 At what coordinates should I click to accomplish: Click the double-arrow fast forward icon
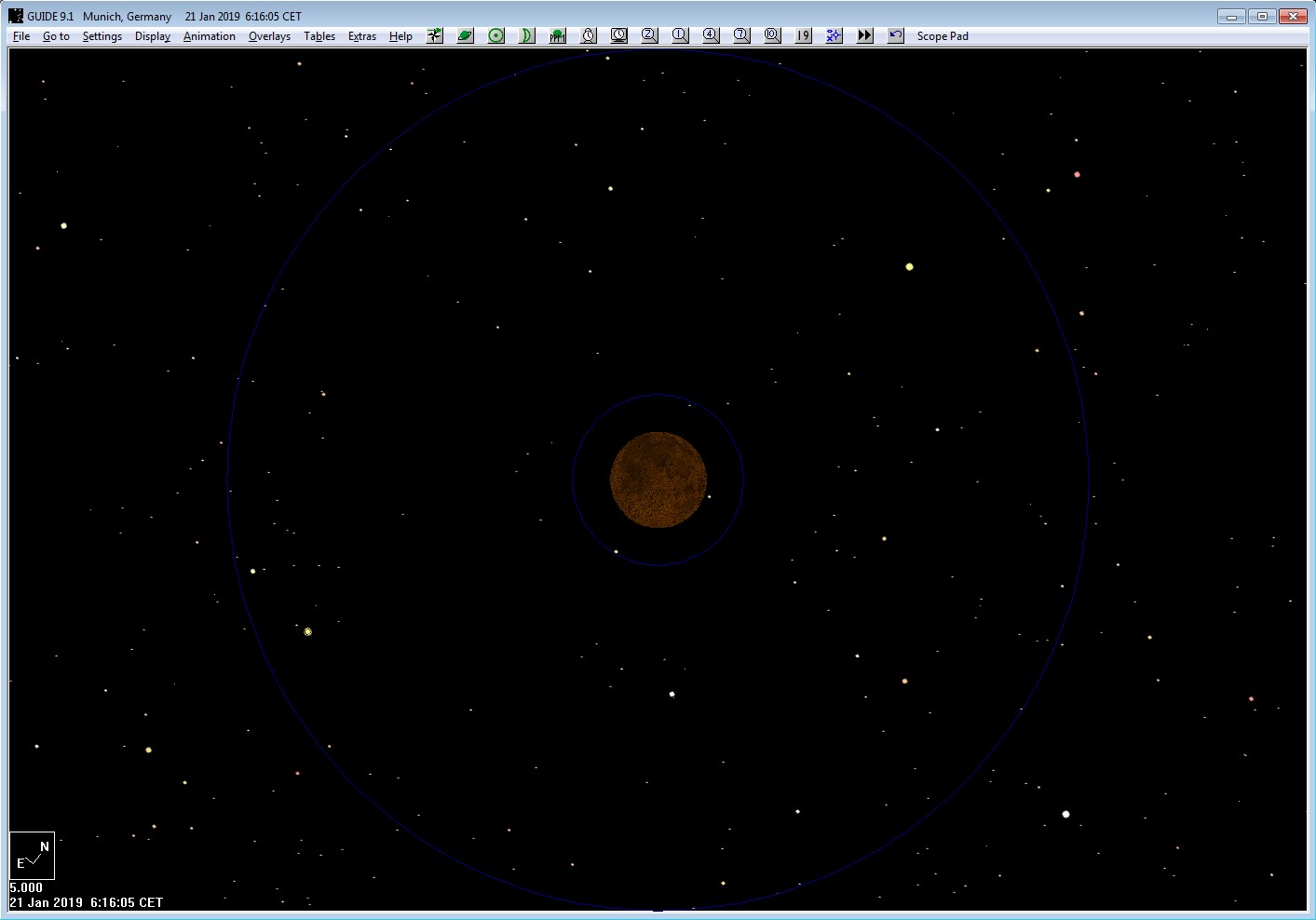(865, 35)
